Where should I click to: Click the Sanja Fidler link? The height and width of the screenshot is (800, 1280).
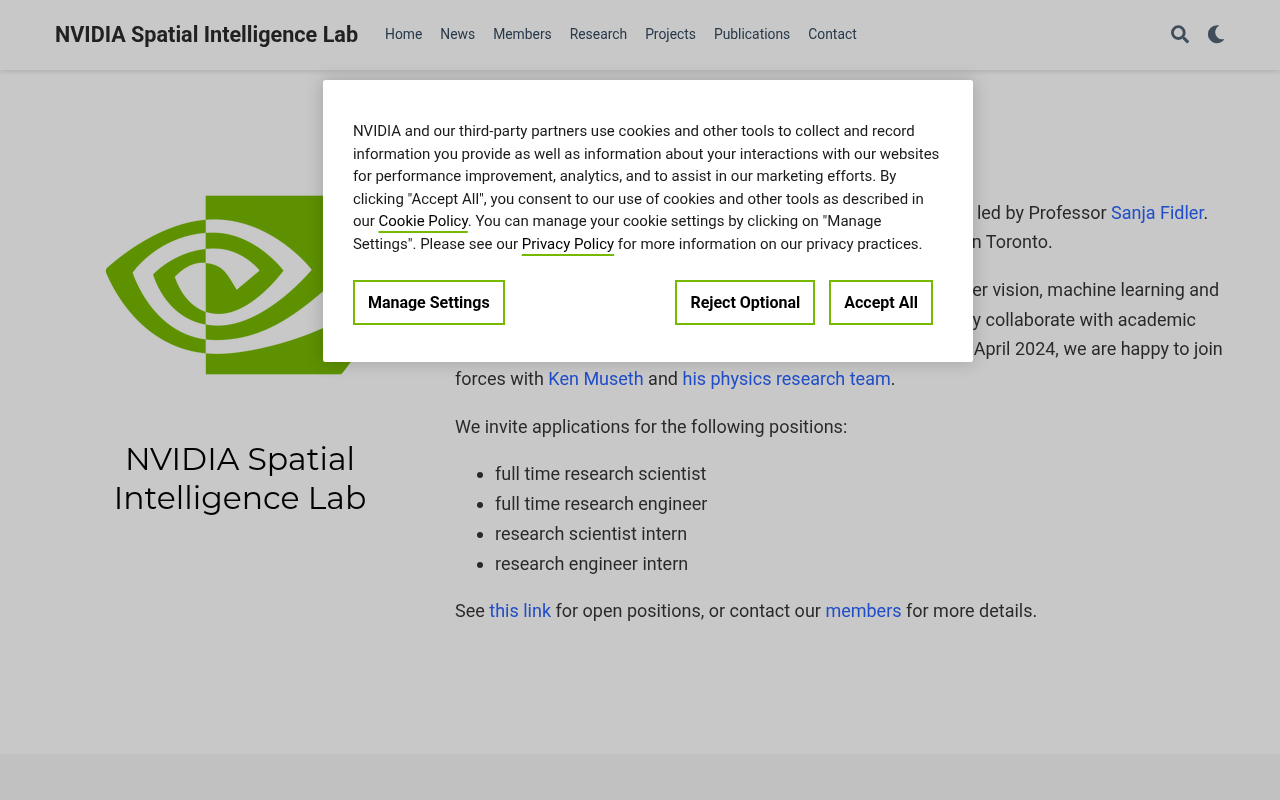click(x=1156, y=212)
